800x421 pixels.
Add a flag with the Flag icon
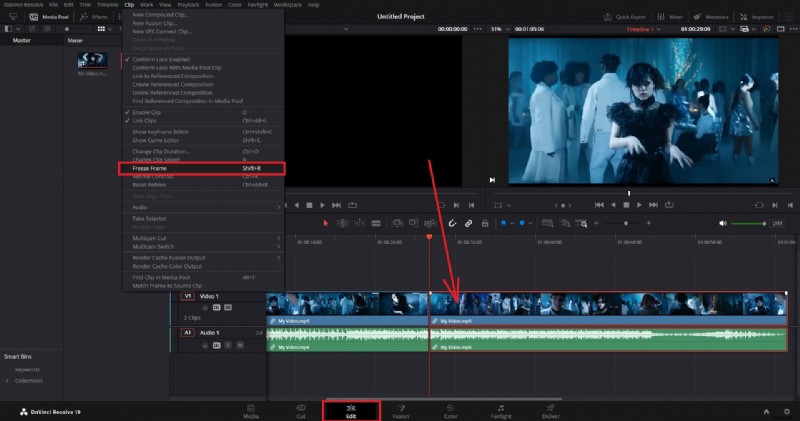pos(503,223)
